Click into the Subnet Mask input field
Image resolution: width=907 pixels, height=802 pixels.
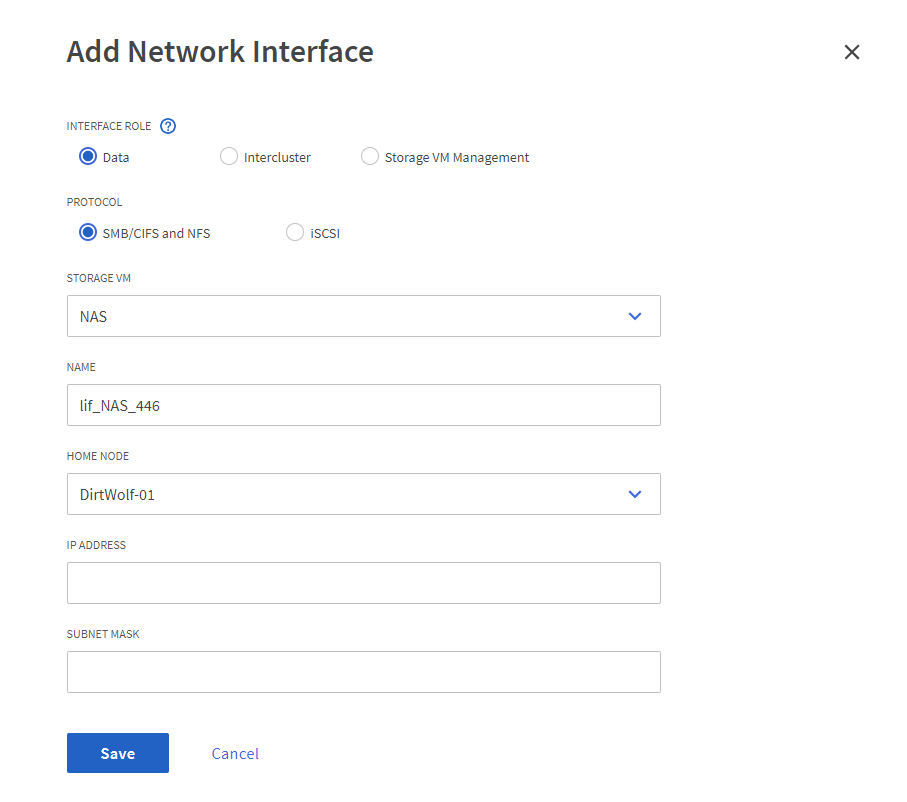(x=363, y=672)
